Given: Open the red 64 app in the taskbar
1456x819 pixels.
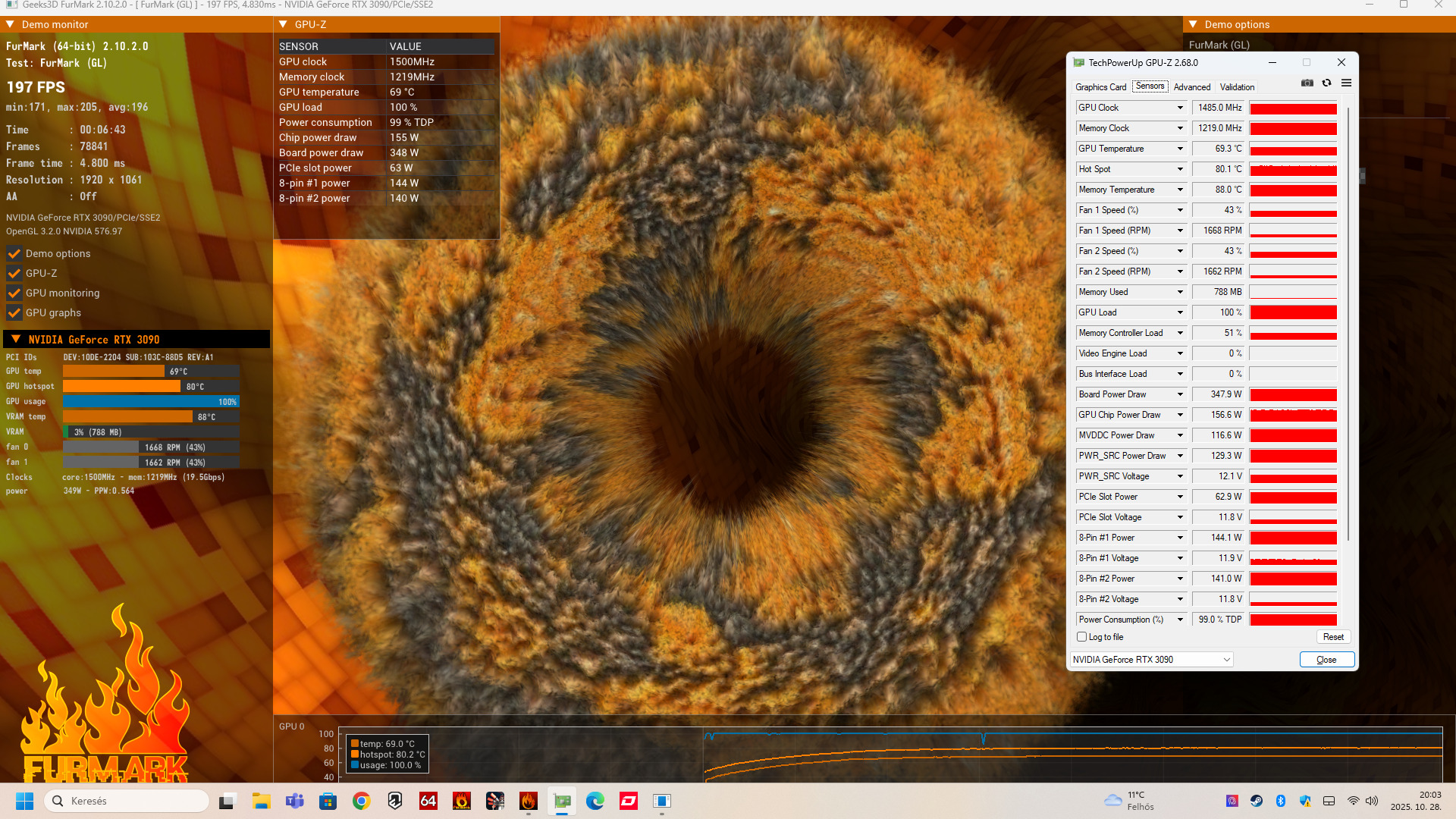Looking at the screenshot, I should click(428, 801).
